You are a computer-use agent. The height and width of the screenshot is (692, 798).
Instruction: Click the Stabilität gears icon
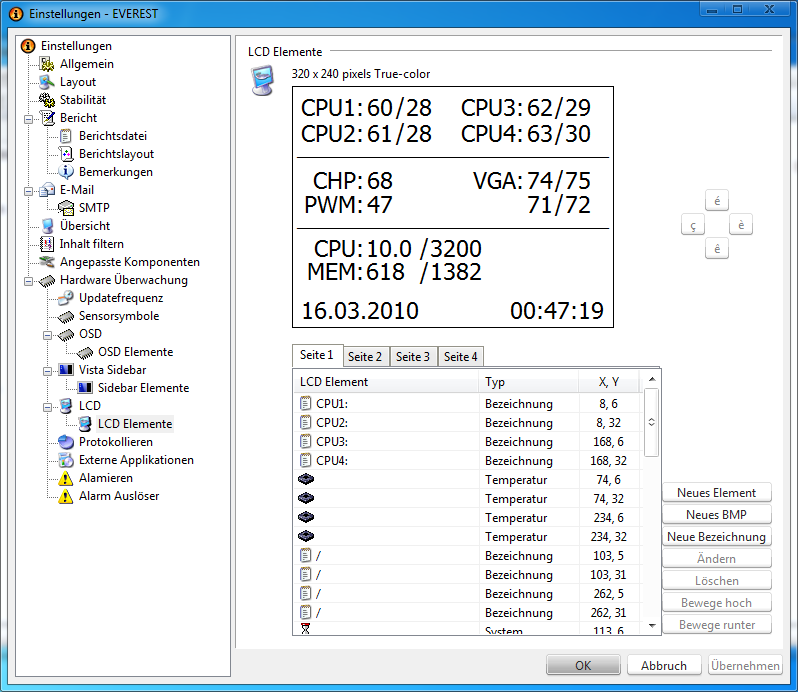point(47,100)
